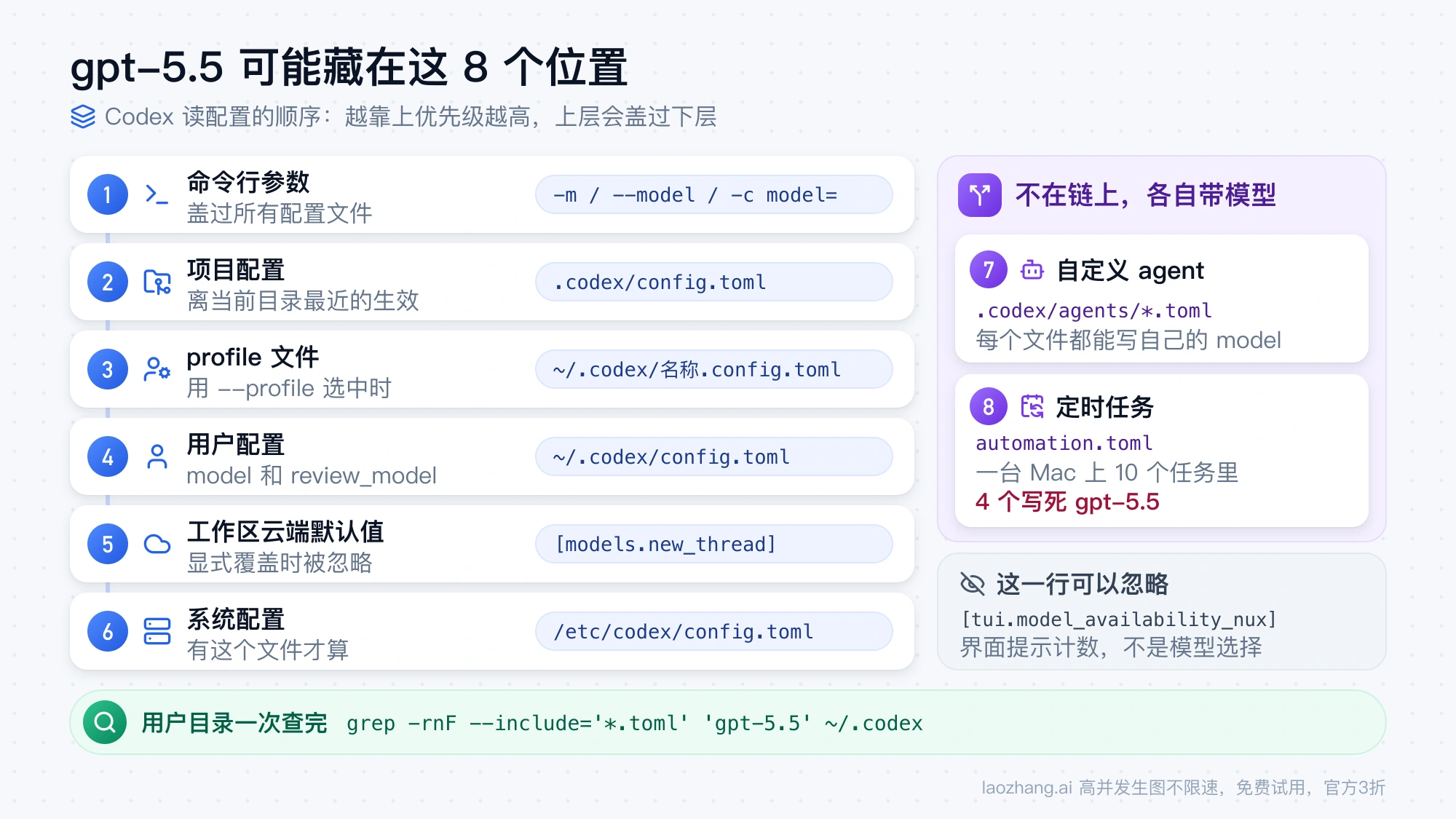The height and width of the screenshot is (819, 1456).
Task: Click the red text 4 个写死 gpt-5.5
Action: 1067,502
